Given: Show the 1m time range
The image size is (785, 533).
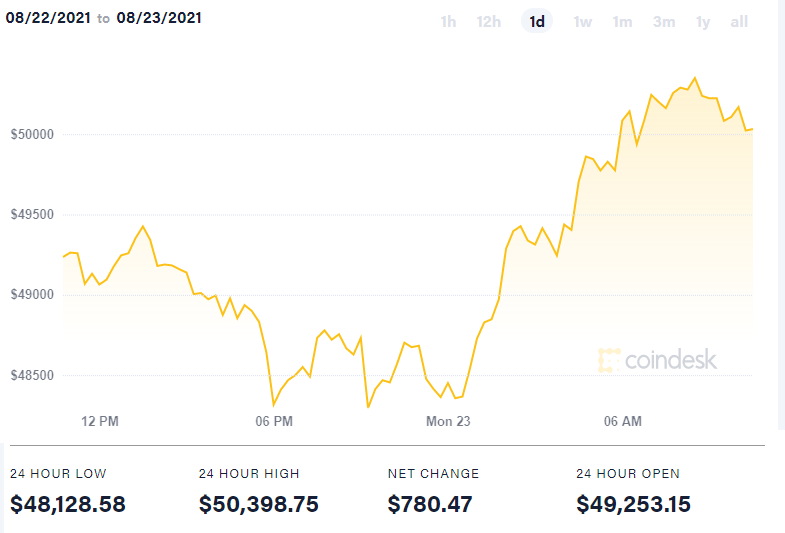Looking at the screenshot, I should 622,22.
